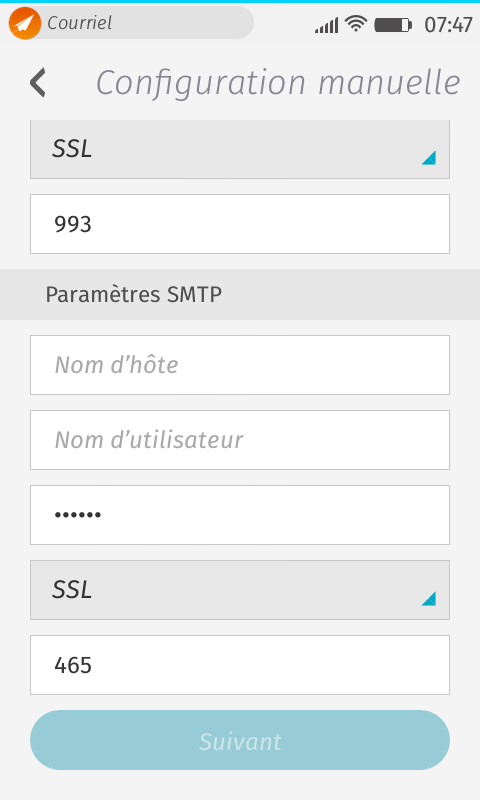Tap the Wi-Fi status icon

point(356,23)
